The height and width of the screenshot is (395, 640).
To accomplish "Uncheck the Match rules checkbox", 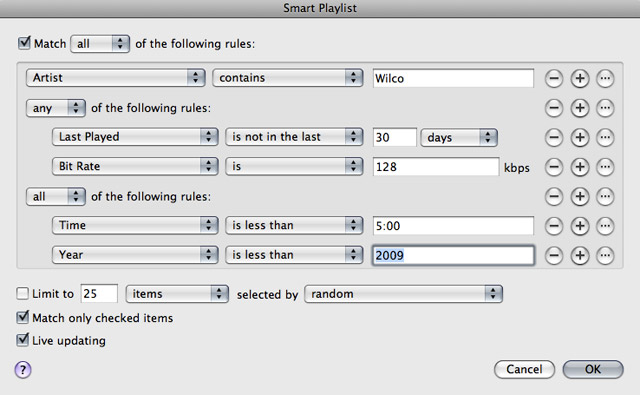I will [24, 43].
